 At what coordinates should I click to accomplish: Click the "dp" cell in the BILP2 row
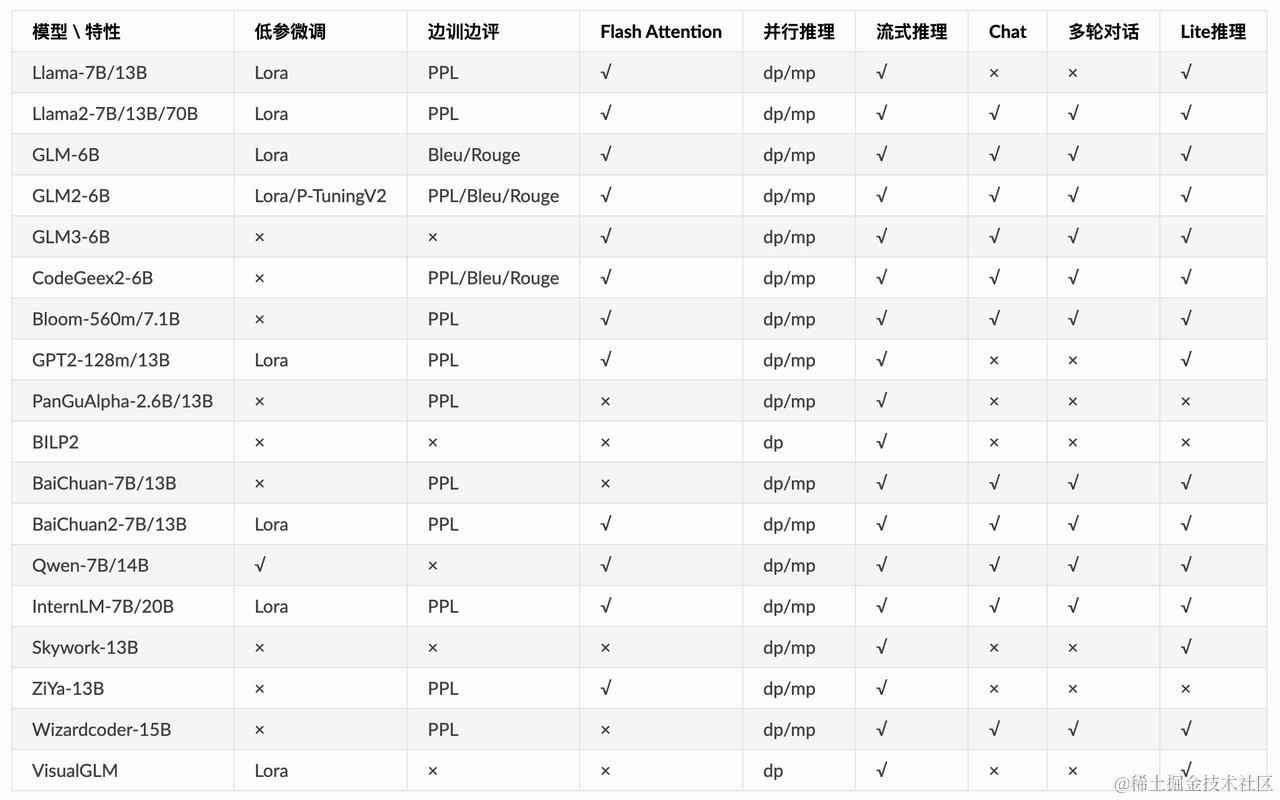pos(773,442)
